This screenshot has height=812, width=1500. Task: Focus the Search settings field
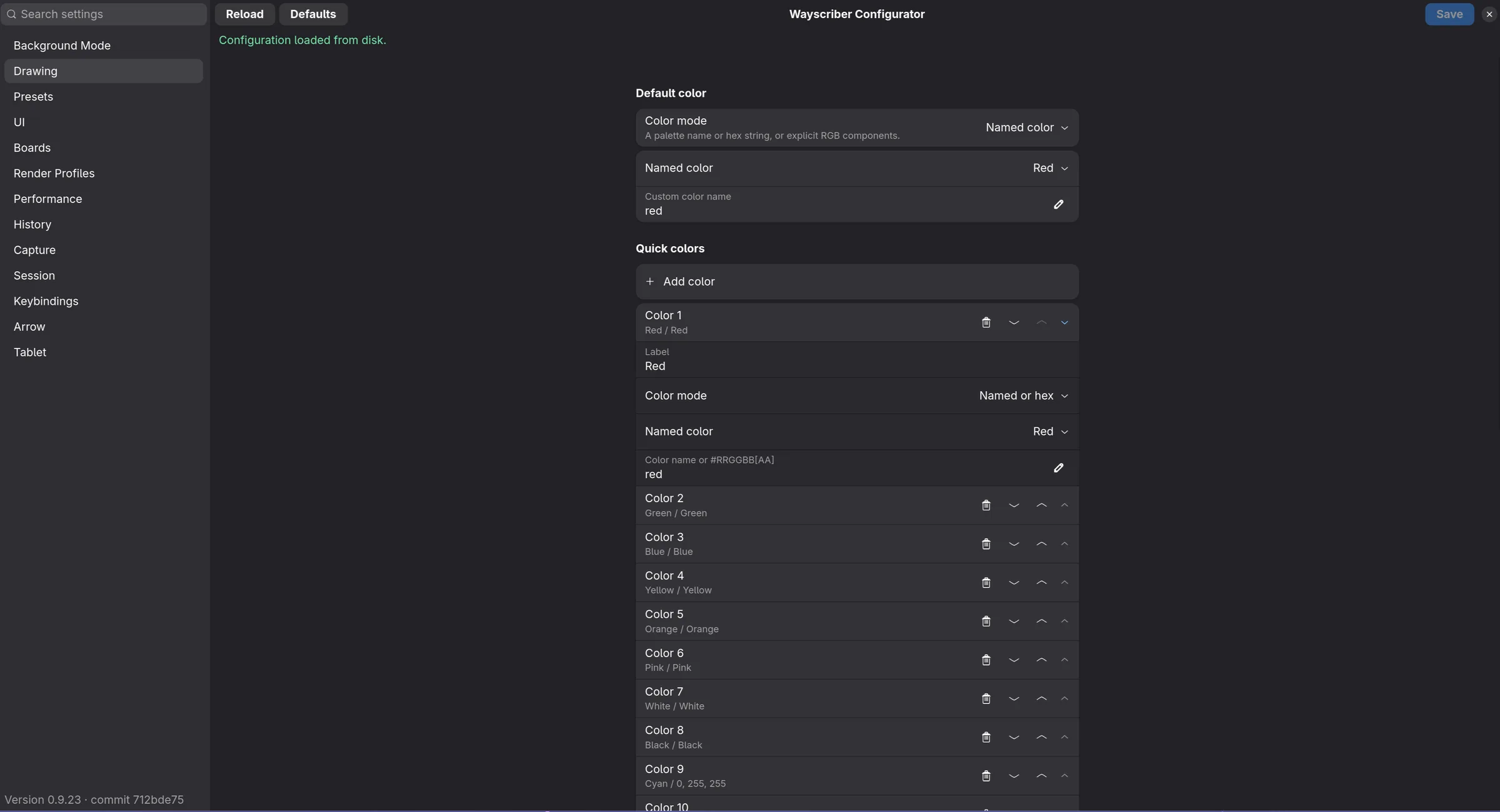104,14
